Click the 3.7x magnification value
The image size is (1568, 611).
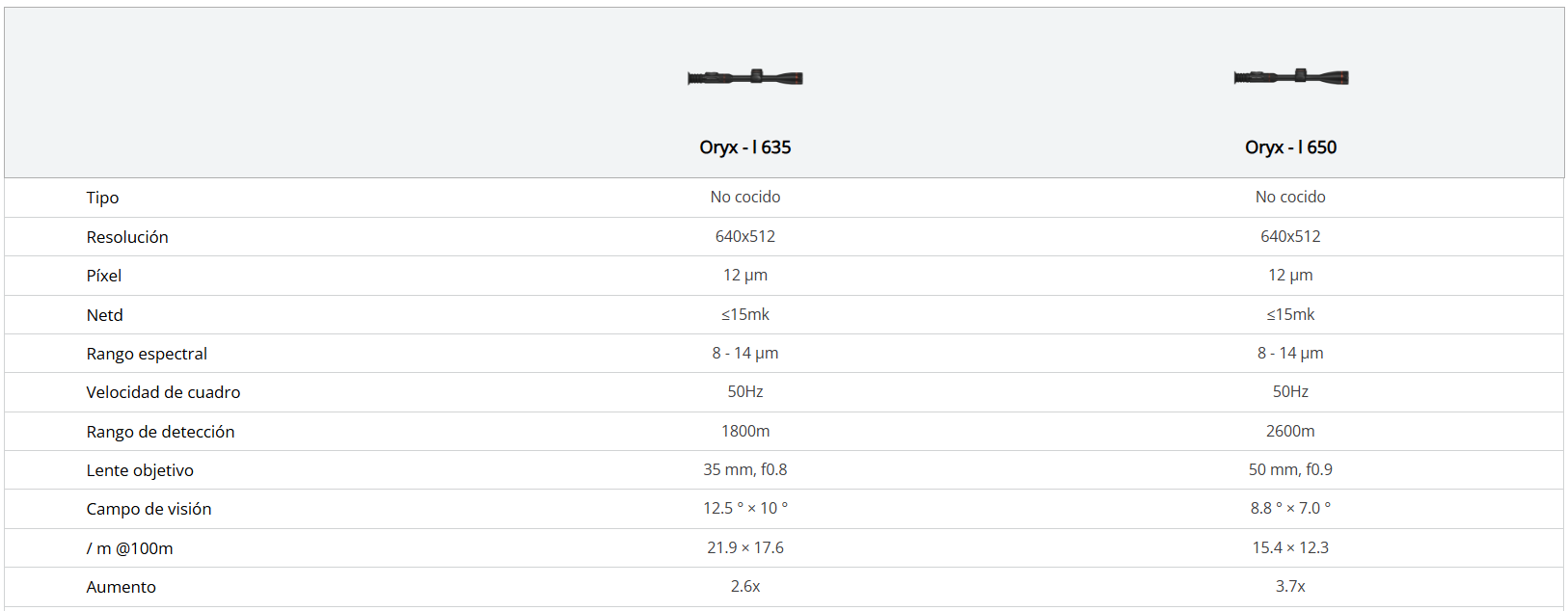click(x=1290, y=586)
